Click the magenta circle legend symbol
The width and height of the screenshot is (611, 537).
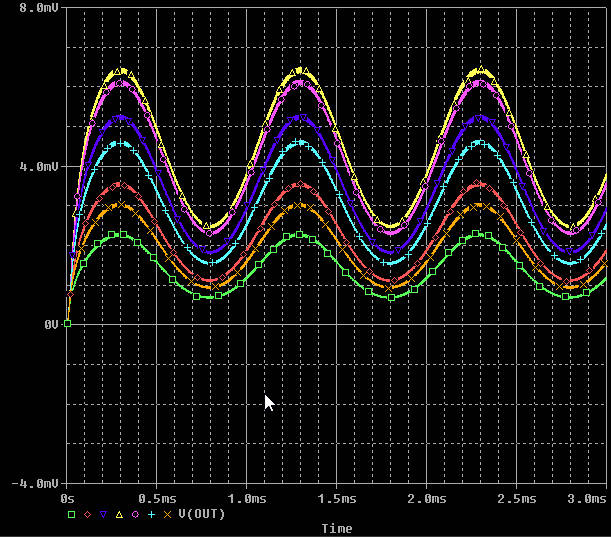coord(135,514)
